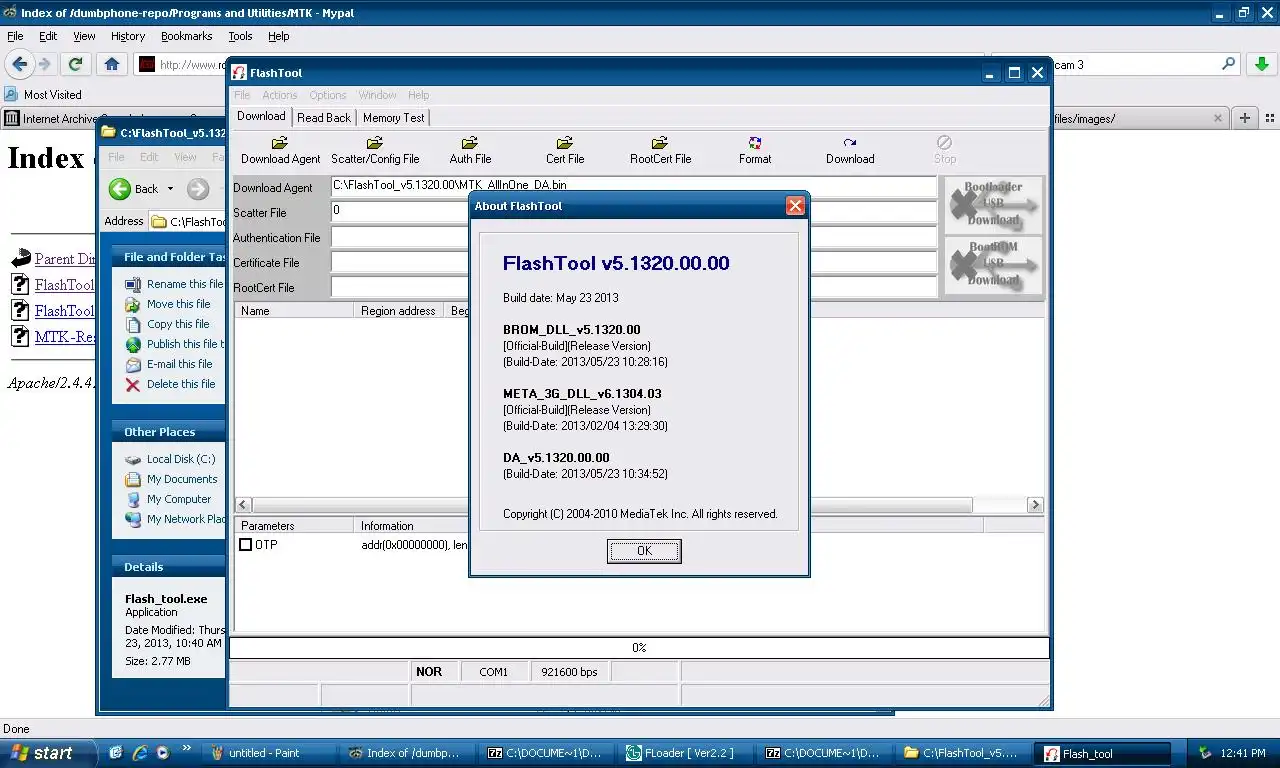
Task: Open the Bookmarks menu in Mypal
Action: pyautogui.click(x=186, y=36)
